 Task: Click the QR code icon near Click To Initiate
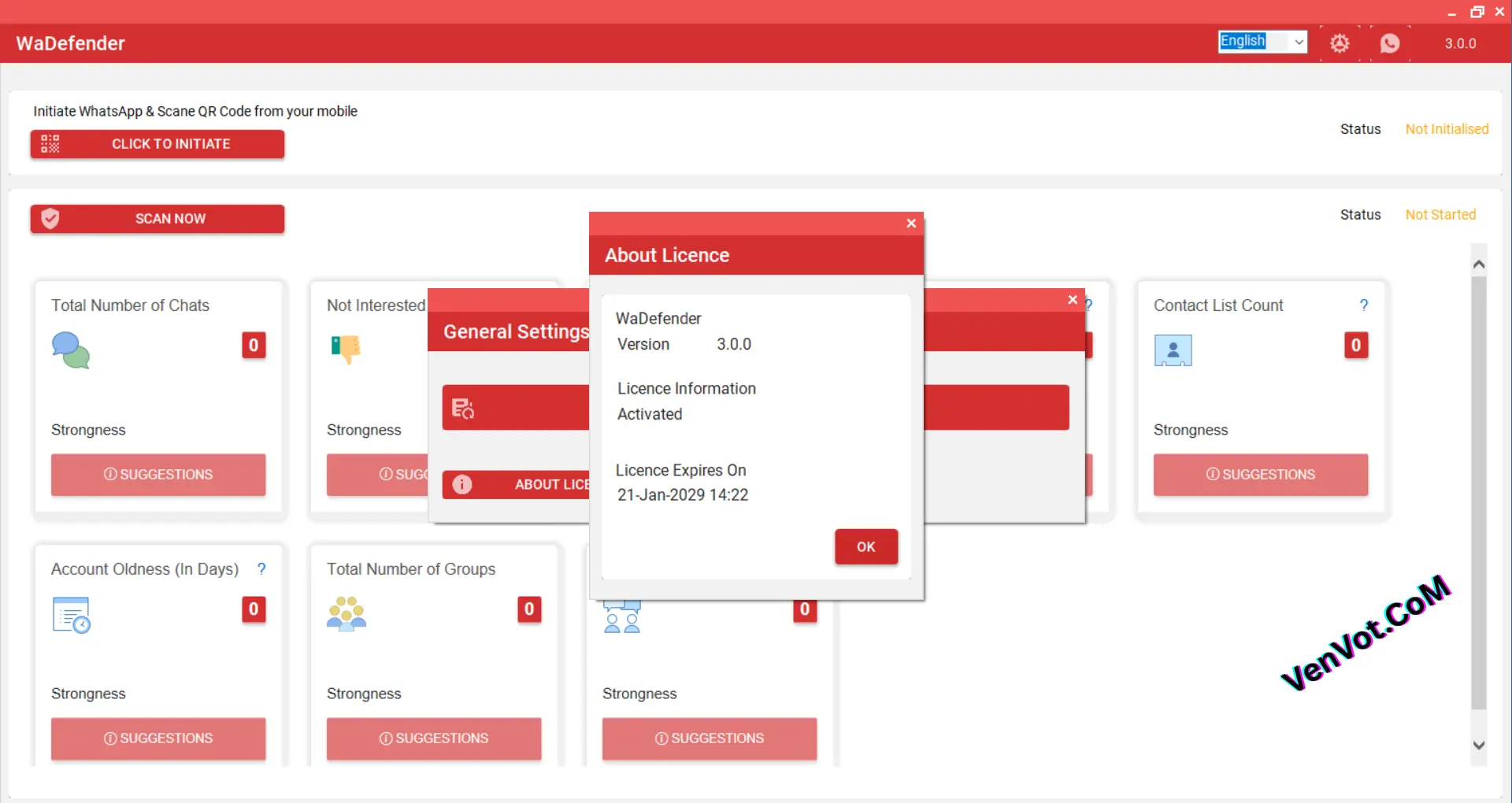pyautogui.click(x=49, y=143)
